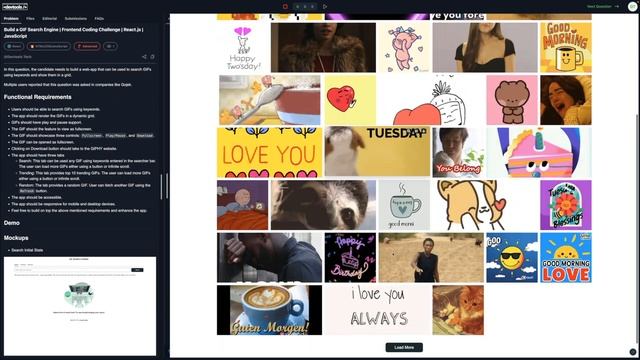Open the FAQs tab

(99, 18)
